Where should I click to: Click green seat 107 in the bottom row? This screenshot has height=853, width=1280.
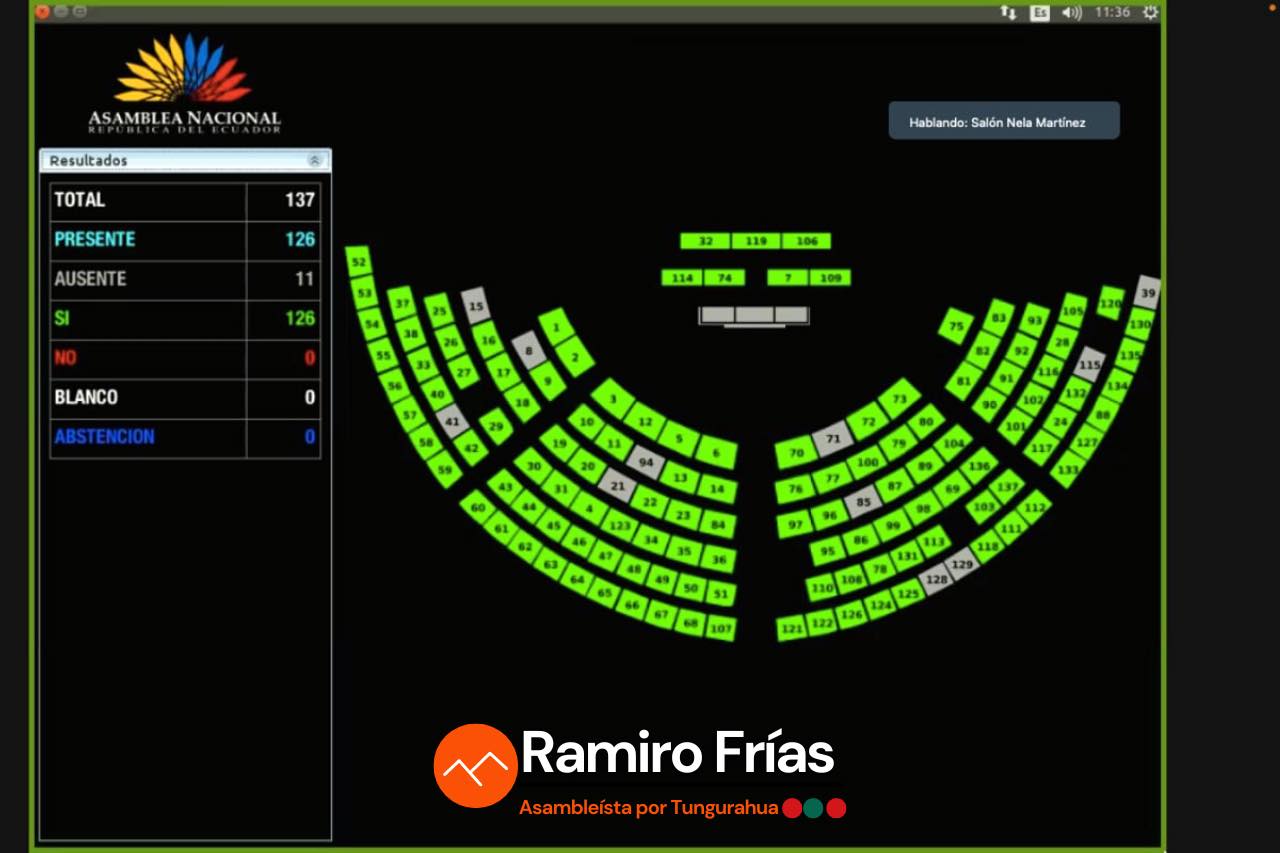tap(720, 628)
